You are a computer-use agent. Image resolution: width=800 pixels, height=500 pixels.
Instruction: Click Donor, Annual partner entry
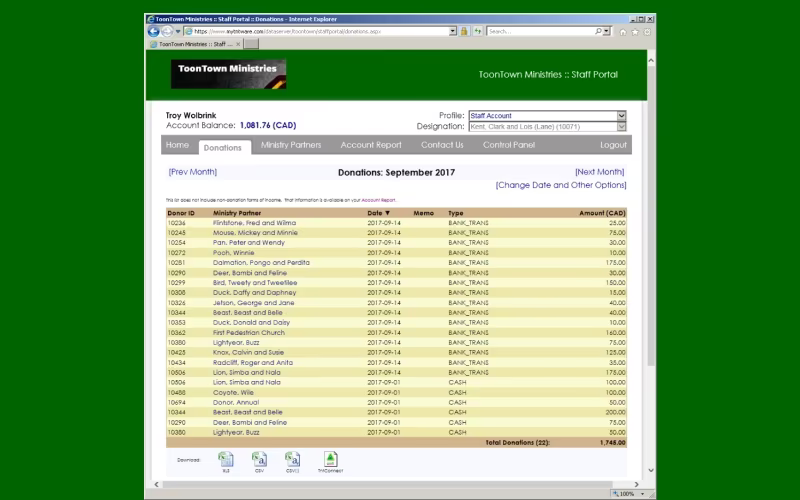[x=236, y=403]
